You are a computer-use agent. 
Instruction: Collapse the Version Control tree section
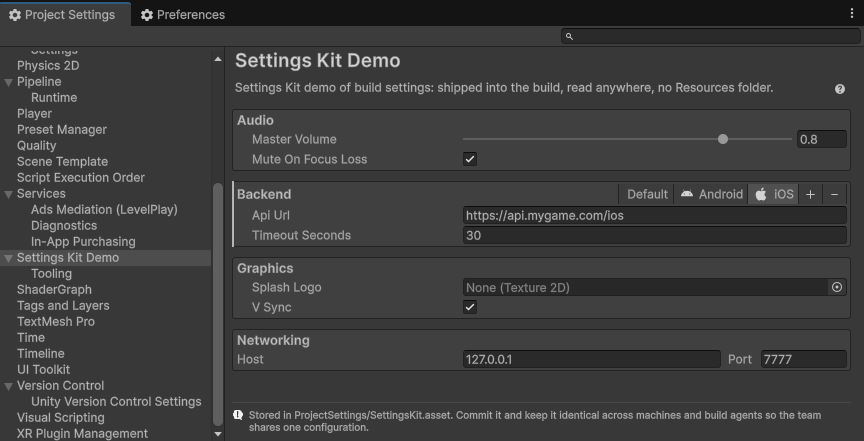[8, 386]
